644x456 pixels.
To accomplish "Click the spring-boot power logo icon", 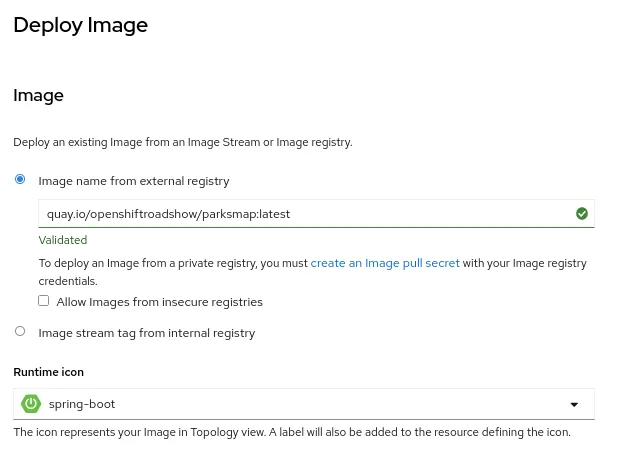I will (31, 404).
